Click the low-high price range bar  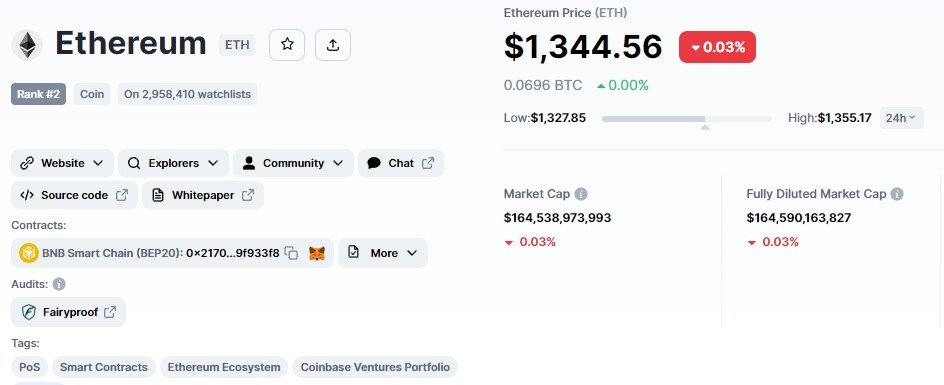(x=686, y=119)
